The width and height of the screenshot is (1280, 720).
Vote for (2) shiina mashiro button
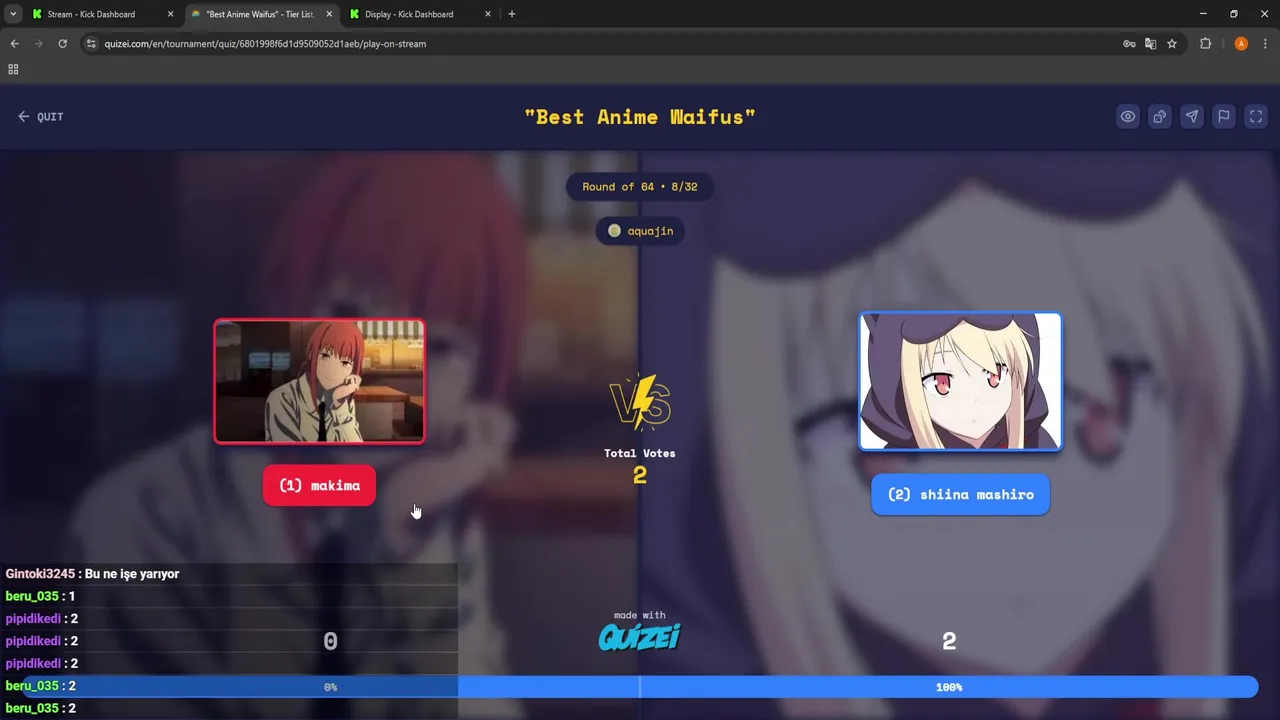coord(960,495)
